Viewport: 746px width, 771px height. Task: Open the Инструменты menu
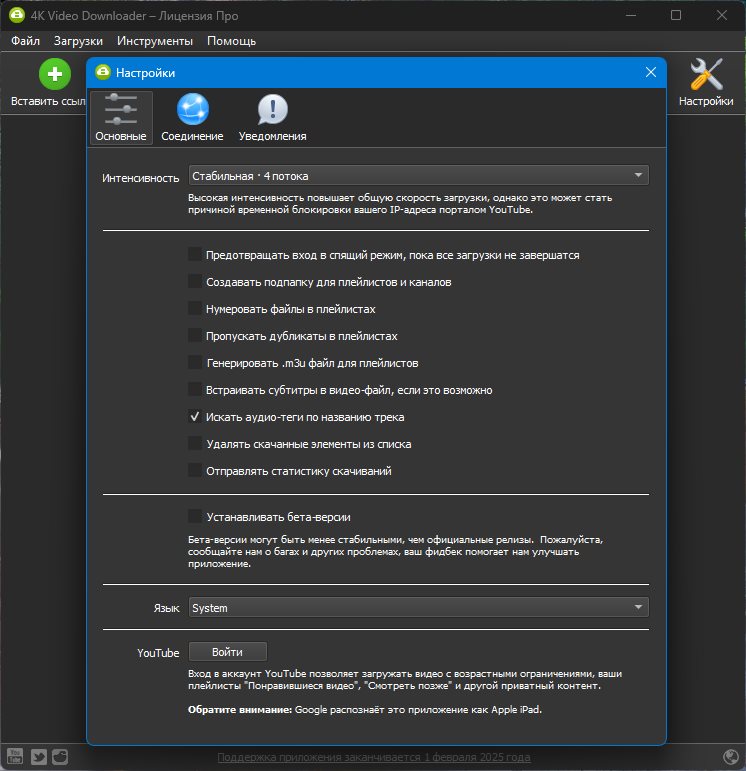click(x=155, y=41)
